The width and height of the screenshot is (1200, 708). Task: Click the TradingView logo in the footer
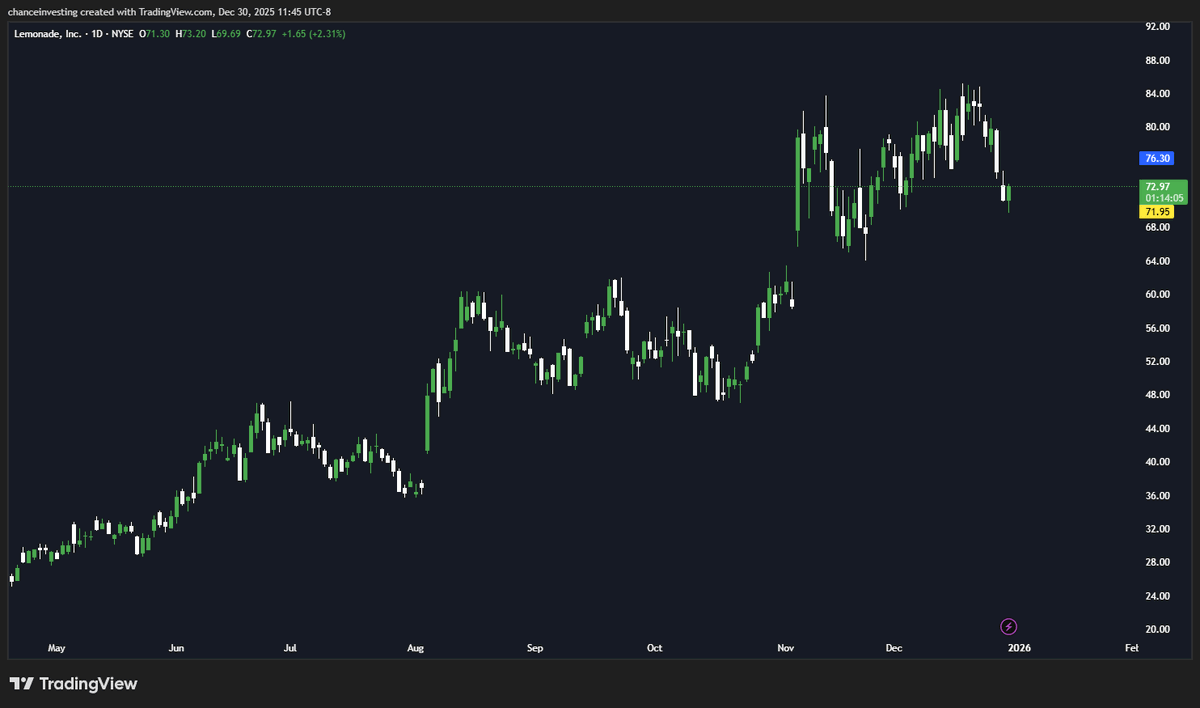(x=74, y=684)
